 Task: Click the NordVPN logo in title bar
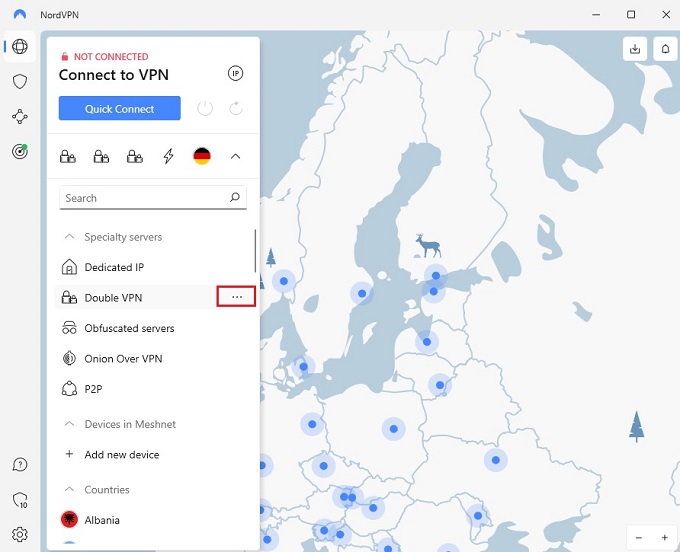20,14
